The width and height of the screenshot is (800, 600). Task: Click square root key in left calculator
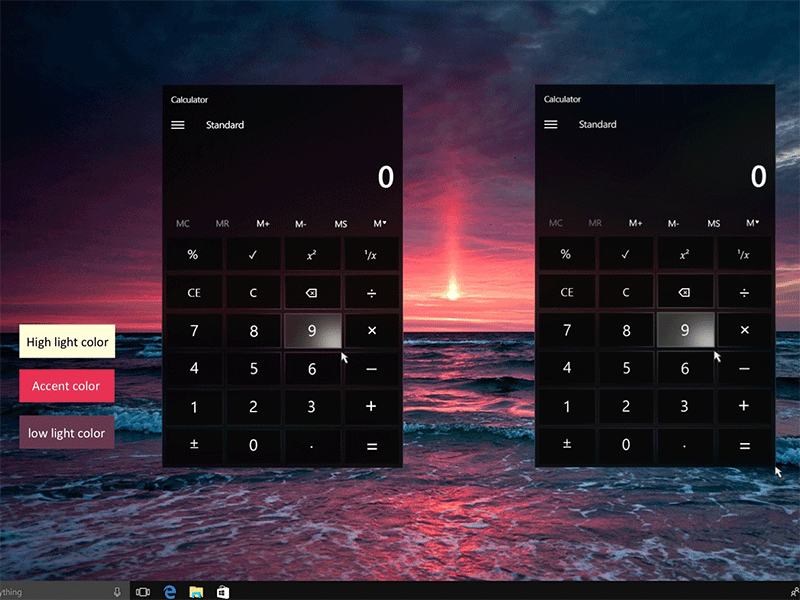coord(253,255)
